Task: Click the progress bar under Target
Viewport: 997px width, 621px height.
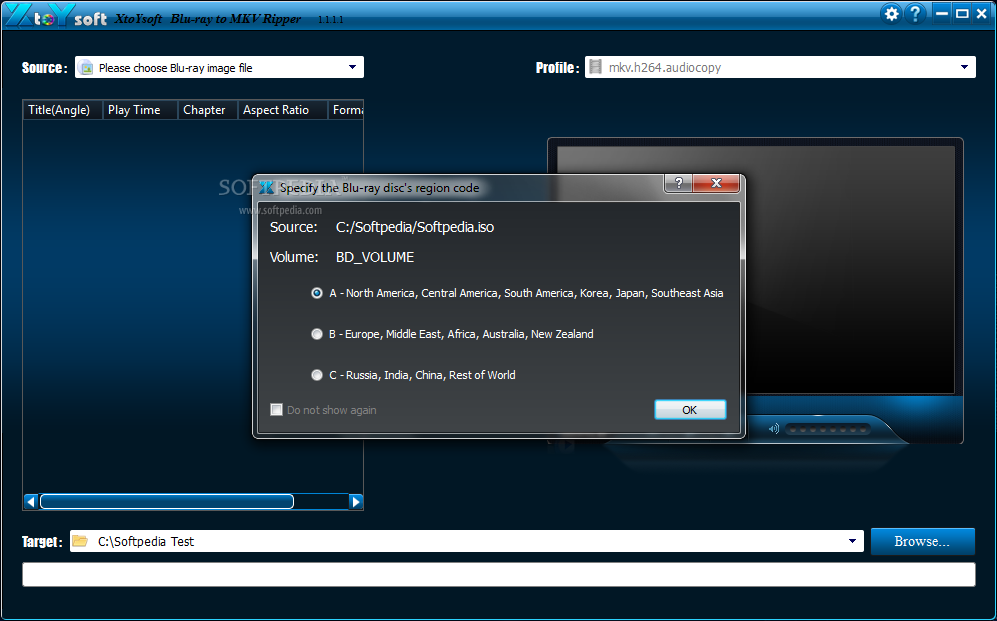Action: (x=498, y=575)
